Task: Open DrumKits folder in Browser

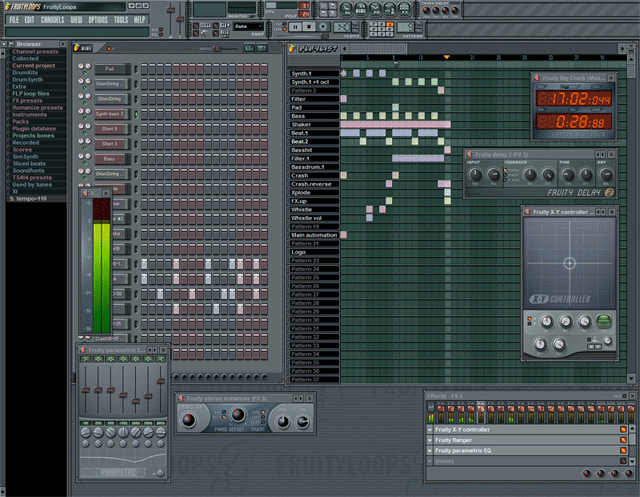Action: pos(25,73)
